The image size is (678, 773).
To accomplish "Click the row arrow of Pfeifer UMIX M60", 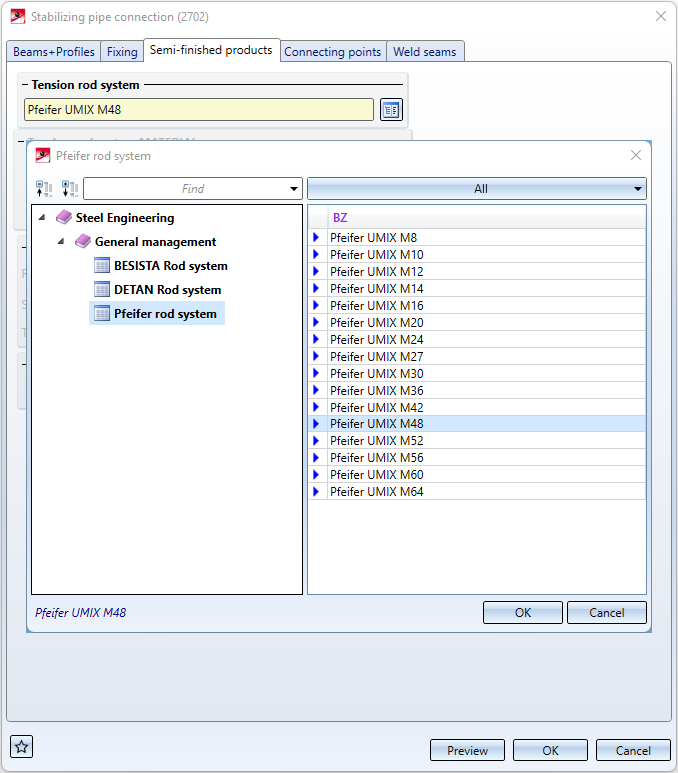I will [x=317, y=474].
